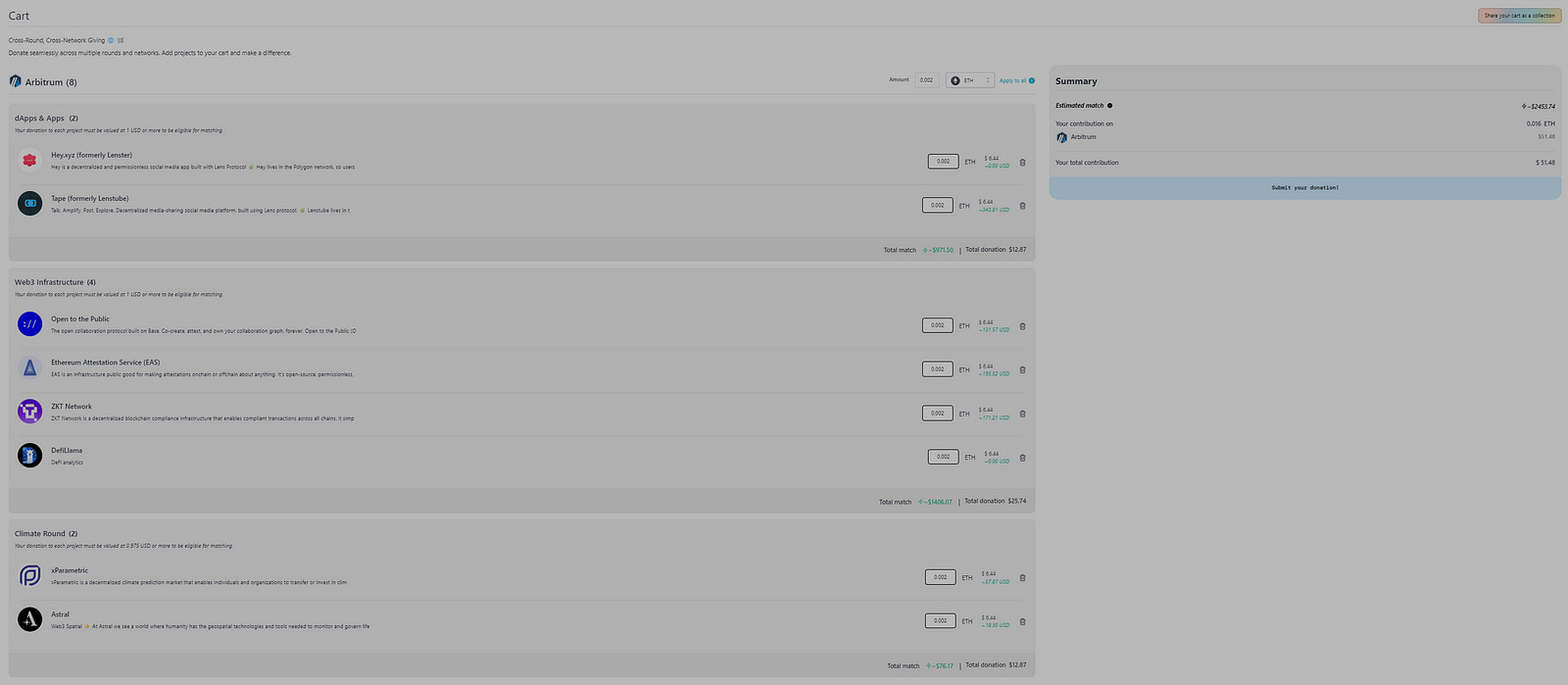Viewport: 1568px width, 685px height.
Task: Open DefiLlama project title link
Action: tap(67, 451)
